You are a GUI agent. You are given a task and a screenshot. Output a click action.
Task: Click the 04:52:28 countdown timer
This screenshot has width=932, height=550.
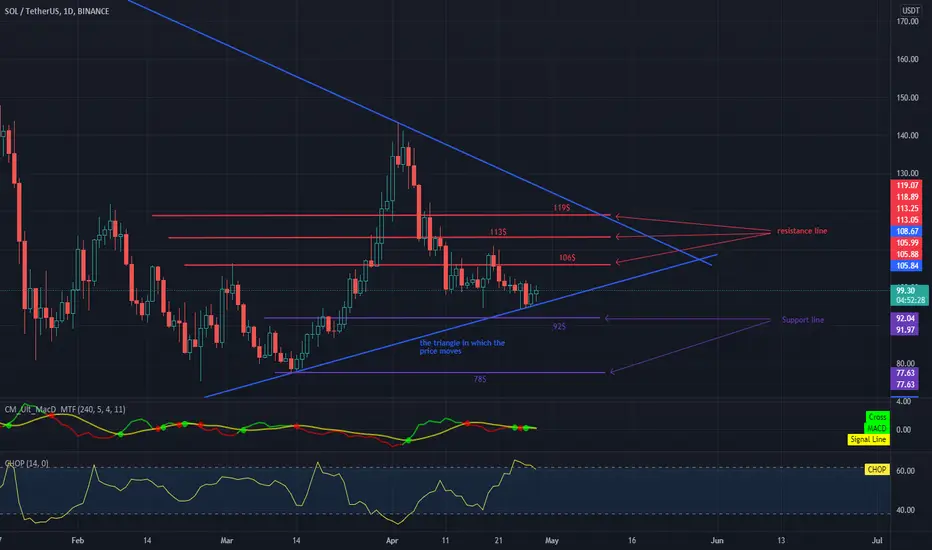[909, 300]
